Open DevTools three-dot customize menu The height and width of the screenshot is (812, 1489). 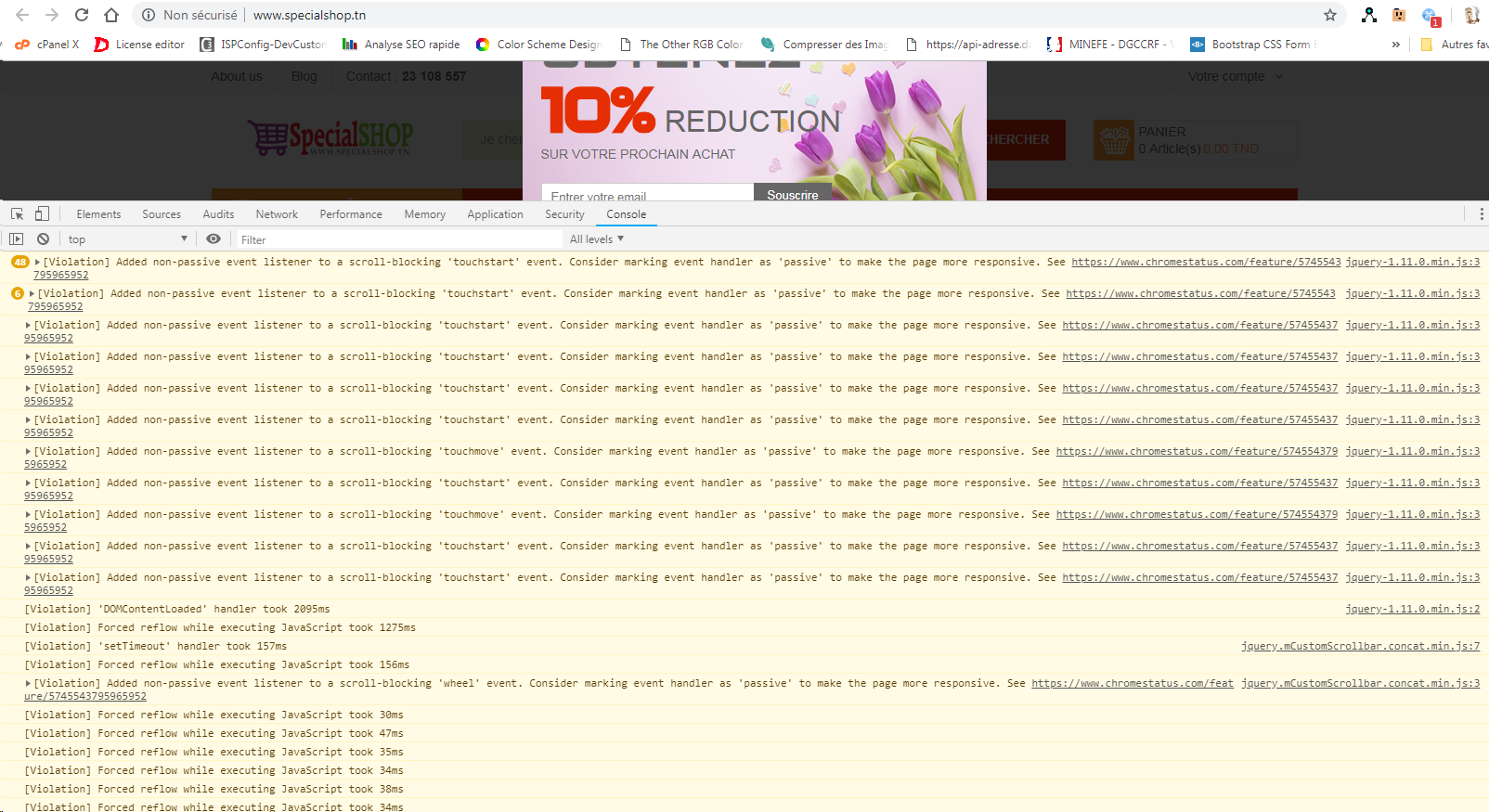click(x=1481, y=214)
